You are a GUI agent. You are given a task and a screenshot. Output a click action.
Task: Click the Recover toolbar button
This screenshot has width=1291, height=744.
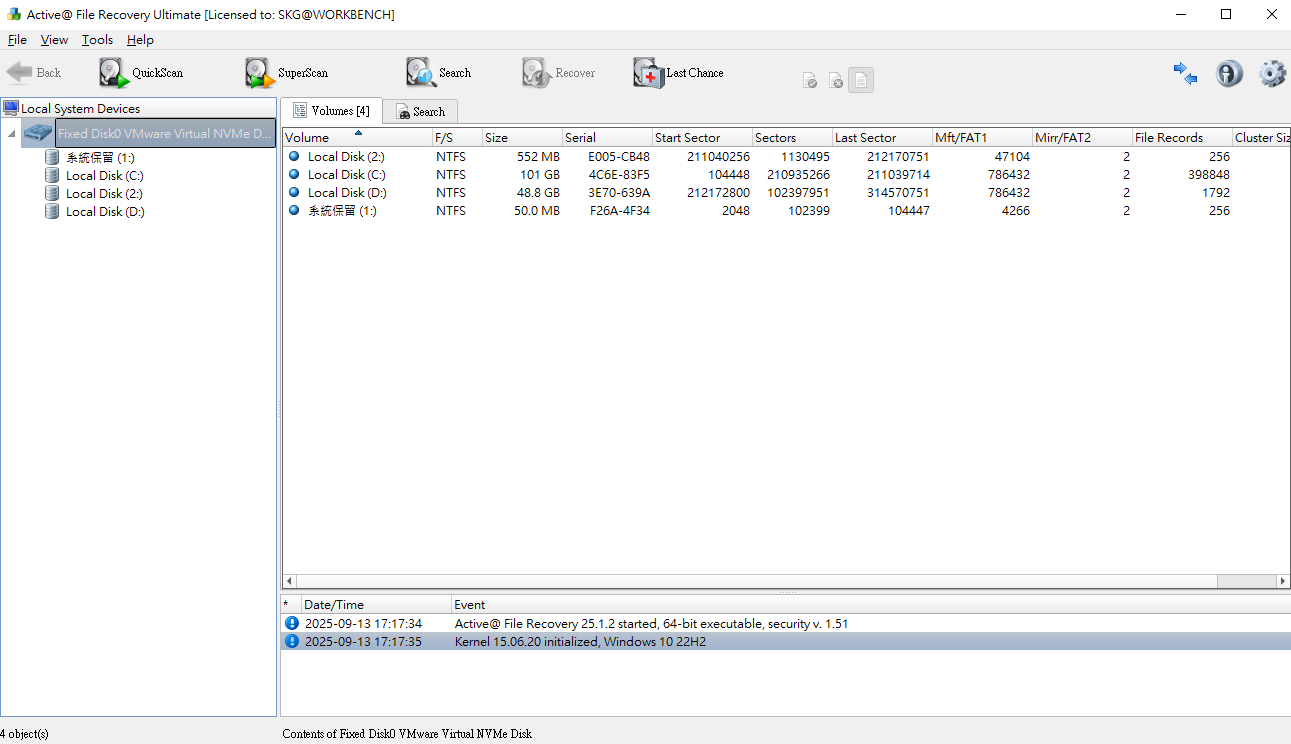pos(558,73)
